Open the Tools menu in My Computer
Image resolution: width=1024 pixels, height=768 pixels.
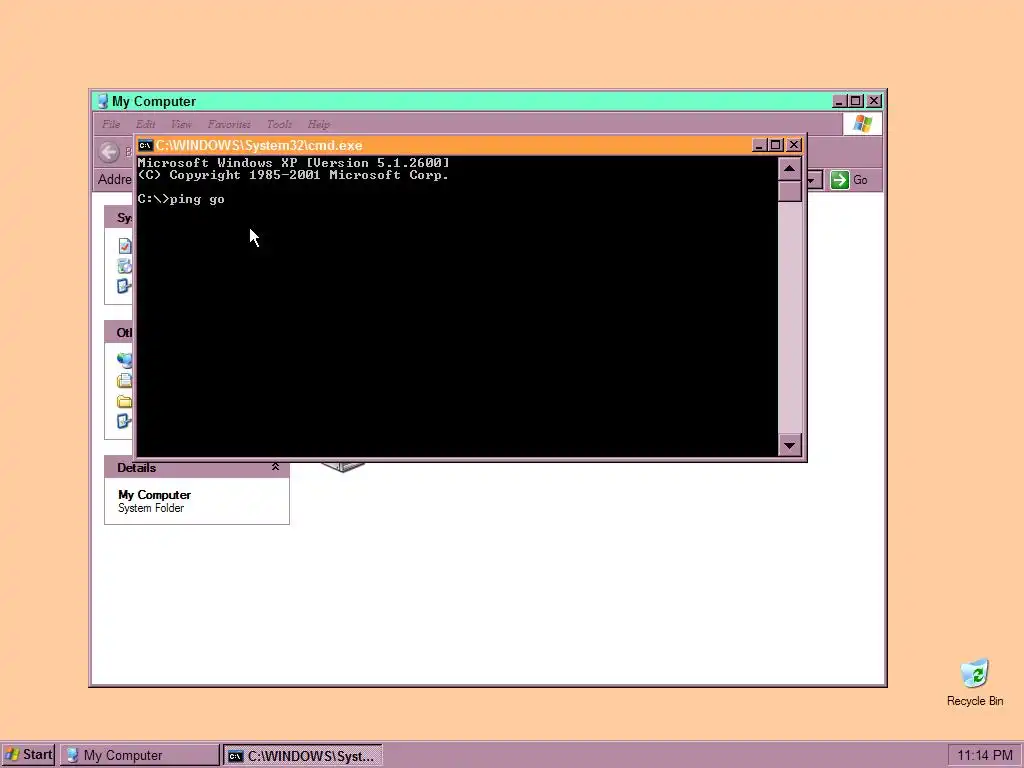[x=279, y=124]
